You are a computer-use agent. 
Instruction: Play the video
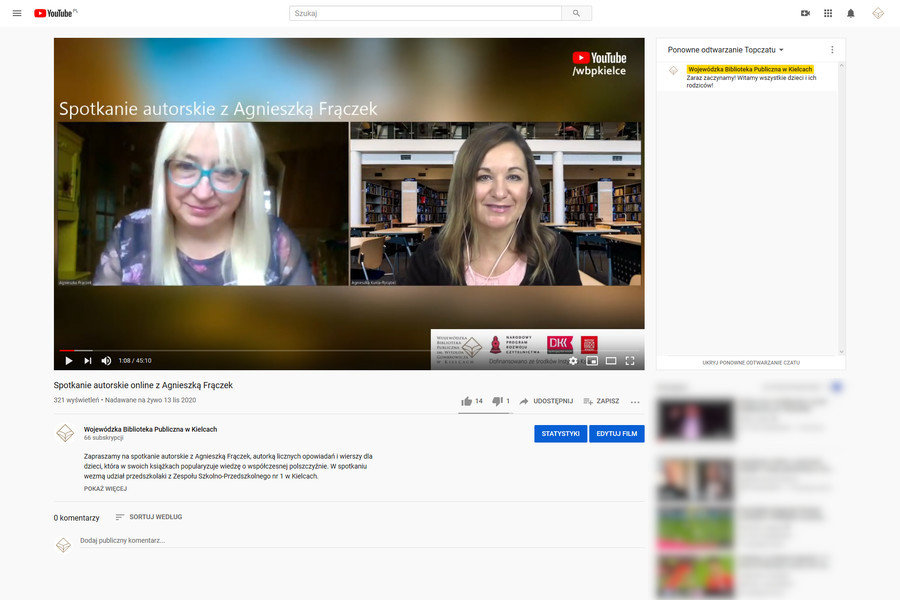click(x=69, y=360)
